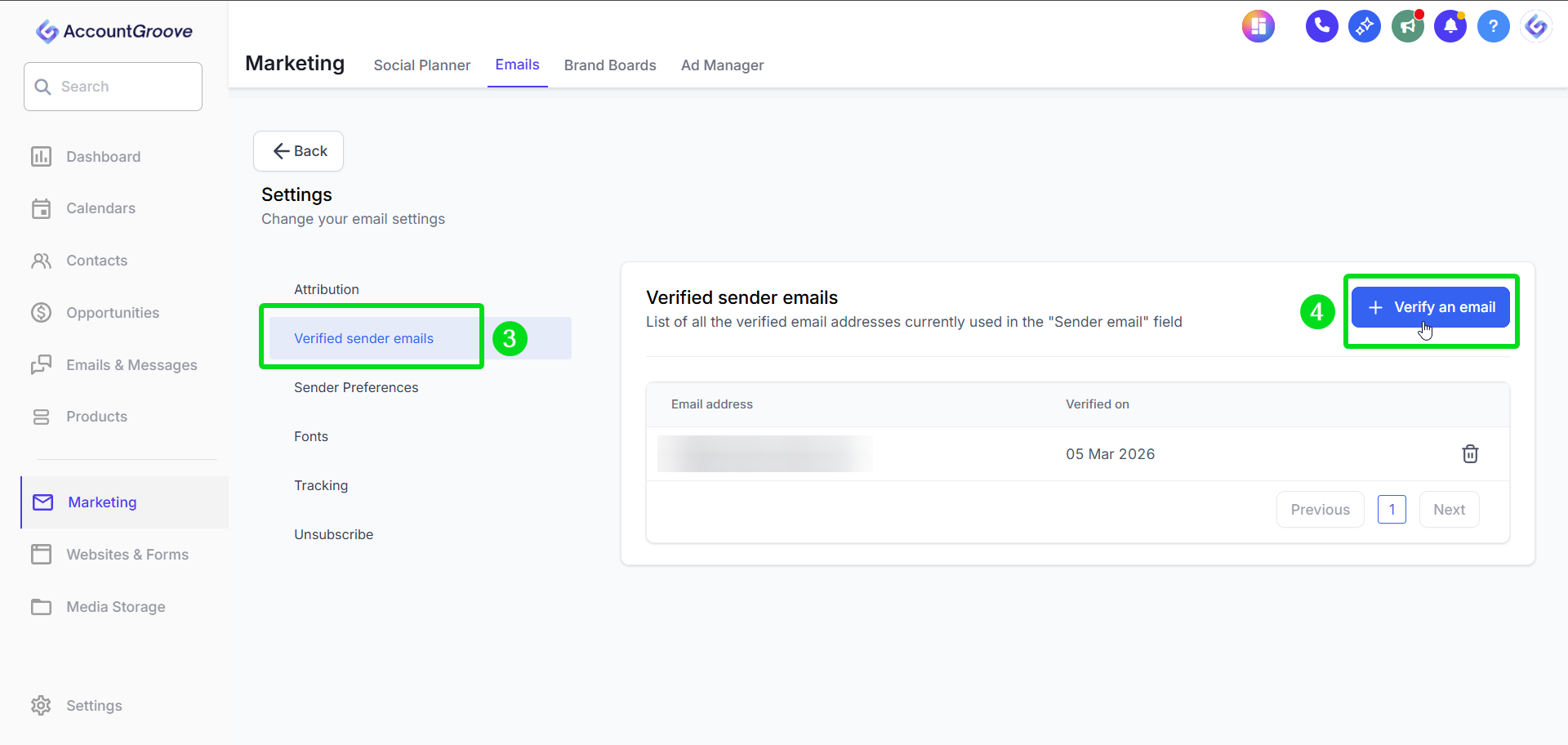This screenshot has width=1568, height=745.
Task: Click the 05 Mar 2026 date cell
Action: click(1111, 454)
